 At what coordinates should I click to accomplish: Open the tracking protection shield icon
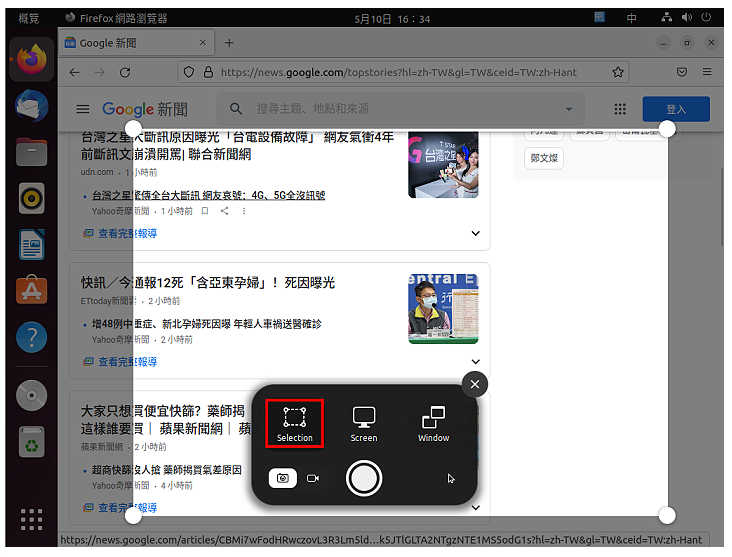click(x=189, y=72)
